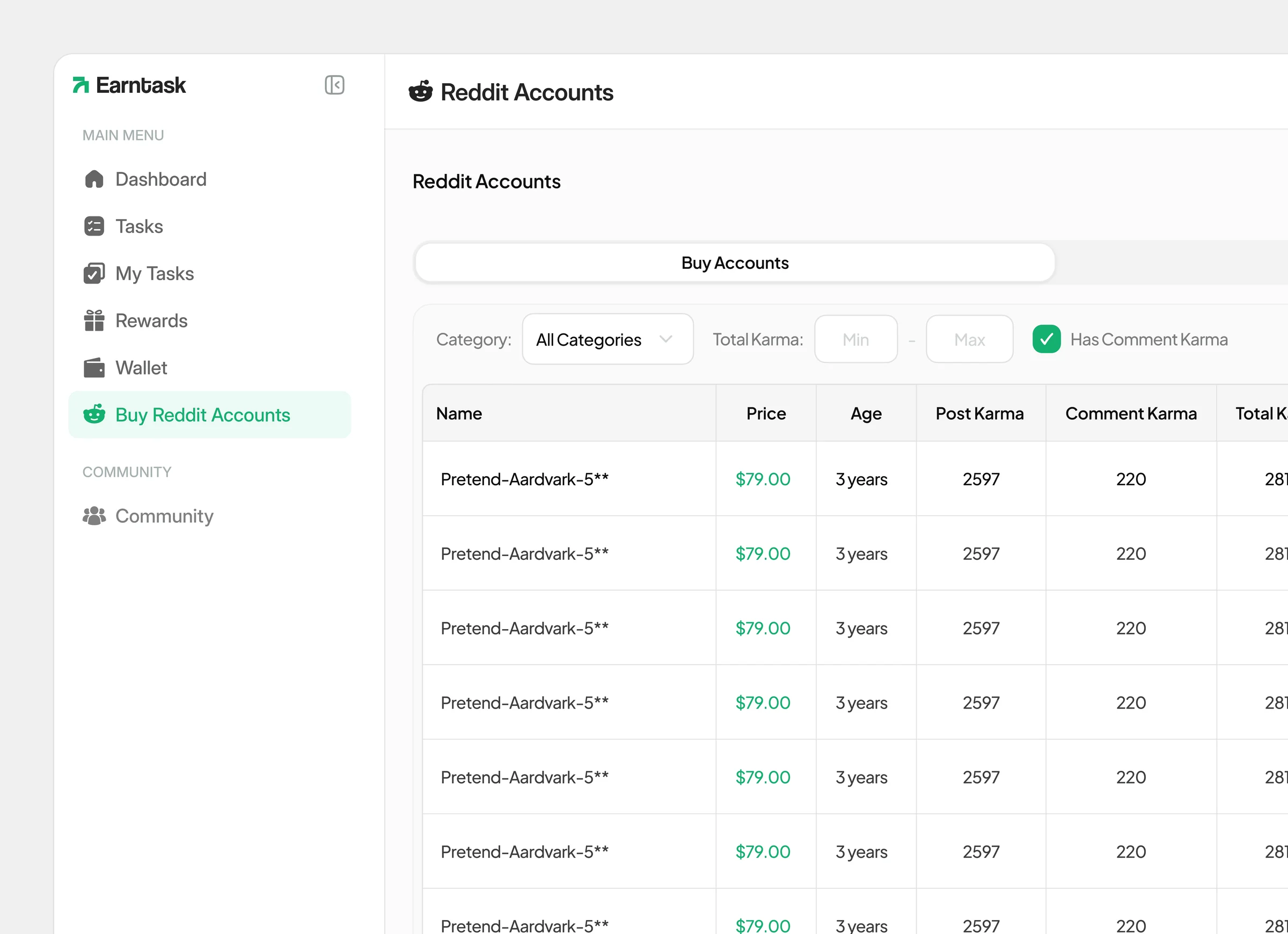Viewport: 1288px width, 934px height.
Task: Click the Tasks checklist icon
Action: pyautogui.click(x=94, y=226)
